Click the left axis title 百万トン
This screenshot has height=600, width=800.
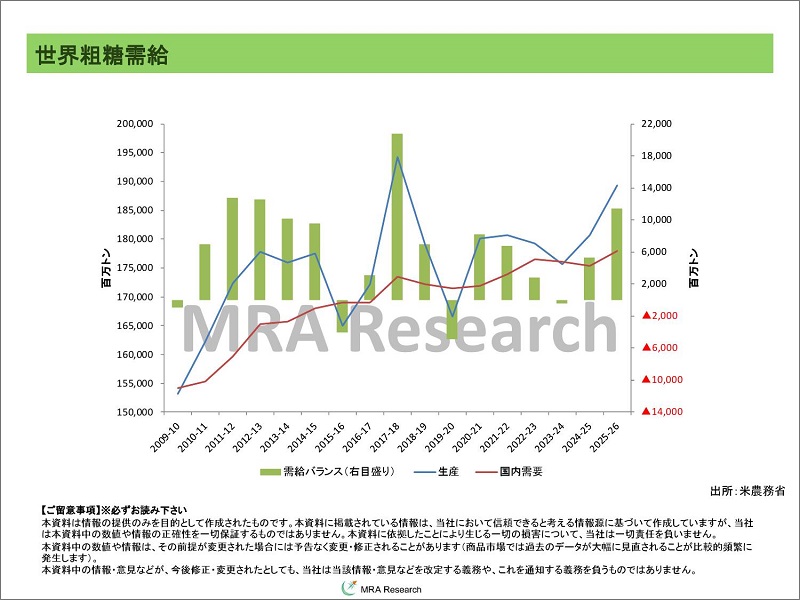click(106, 268)
